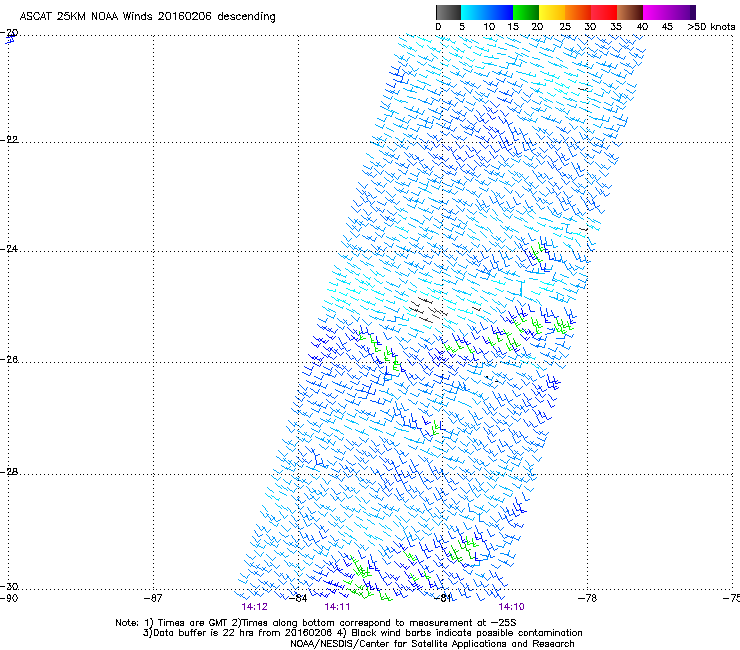Click the purple "14:11" time label

pyautogui.click(x=337, y=607)
